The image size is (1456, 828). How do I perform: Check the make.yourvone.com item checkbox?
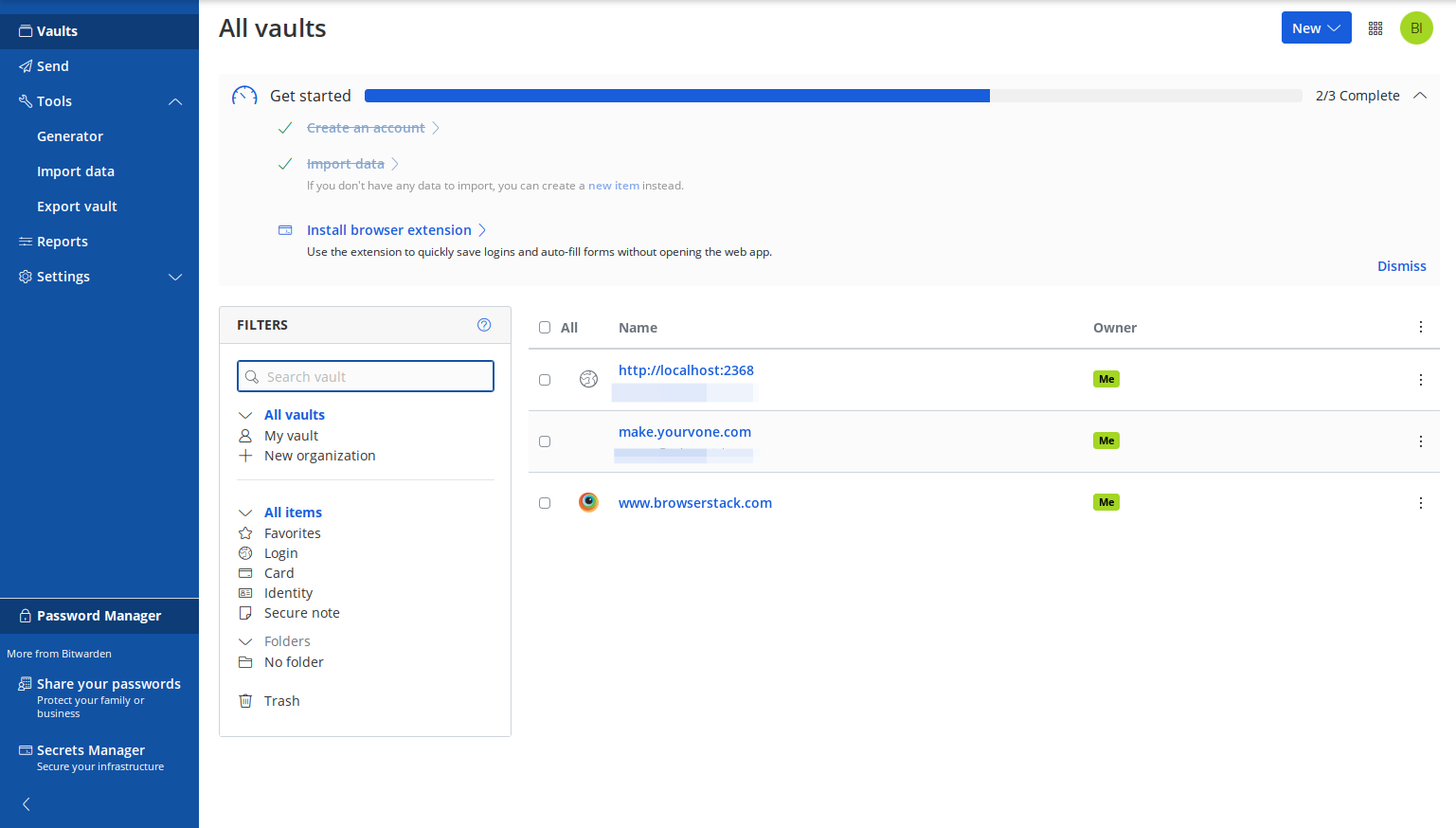pos(545,441)
